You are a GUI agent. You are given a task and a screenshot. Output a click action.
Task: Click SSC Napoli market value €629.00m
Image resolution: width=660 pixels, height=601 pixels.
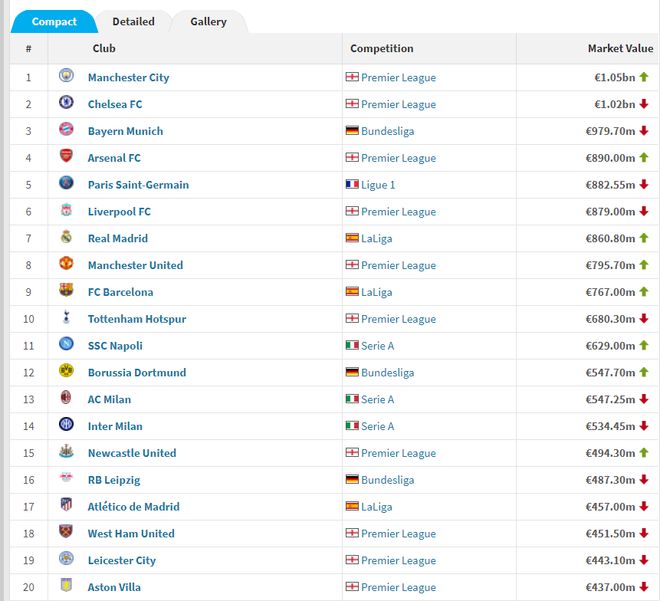click(x=610, y=345)
